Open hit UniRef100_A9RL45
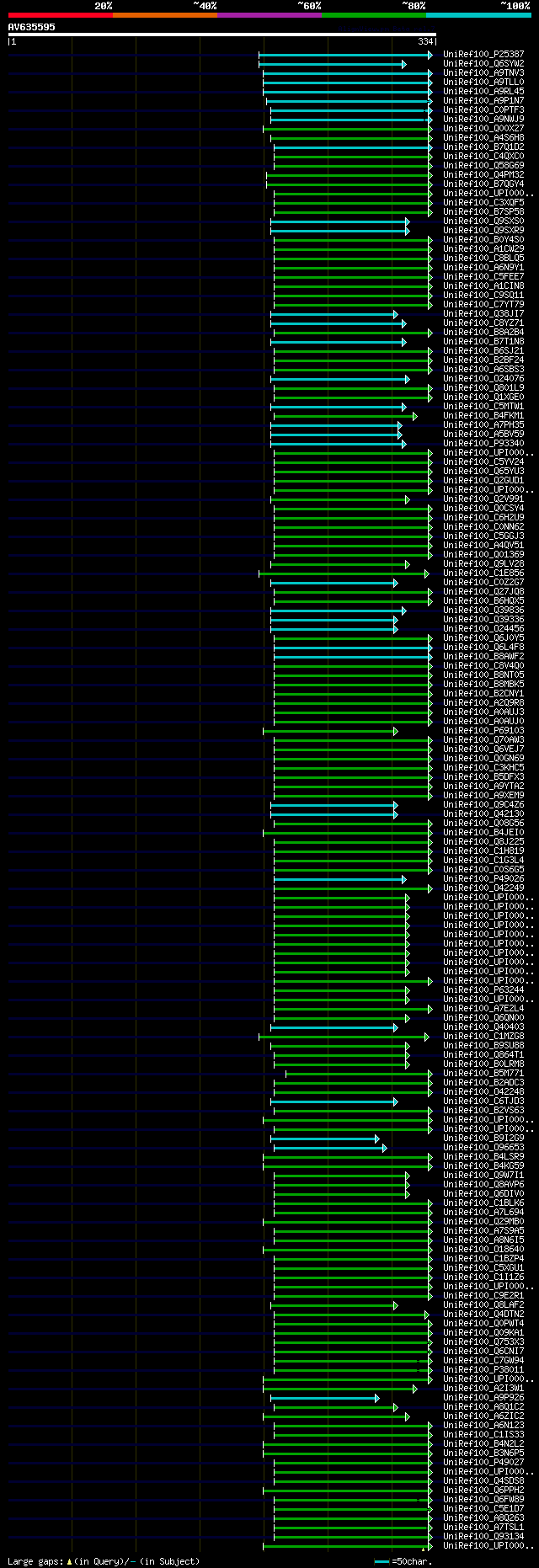This screenshot has width=539, height=1568. pyautogui.click(x=483, y=92)
